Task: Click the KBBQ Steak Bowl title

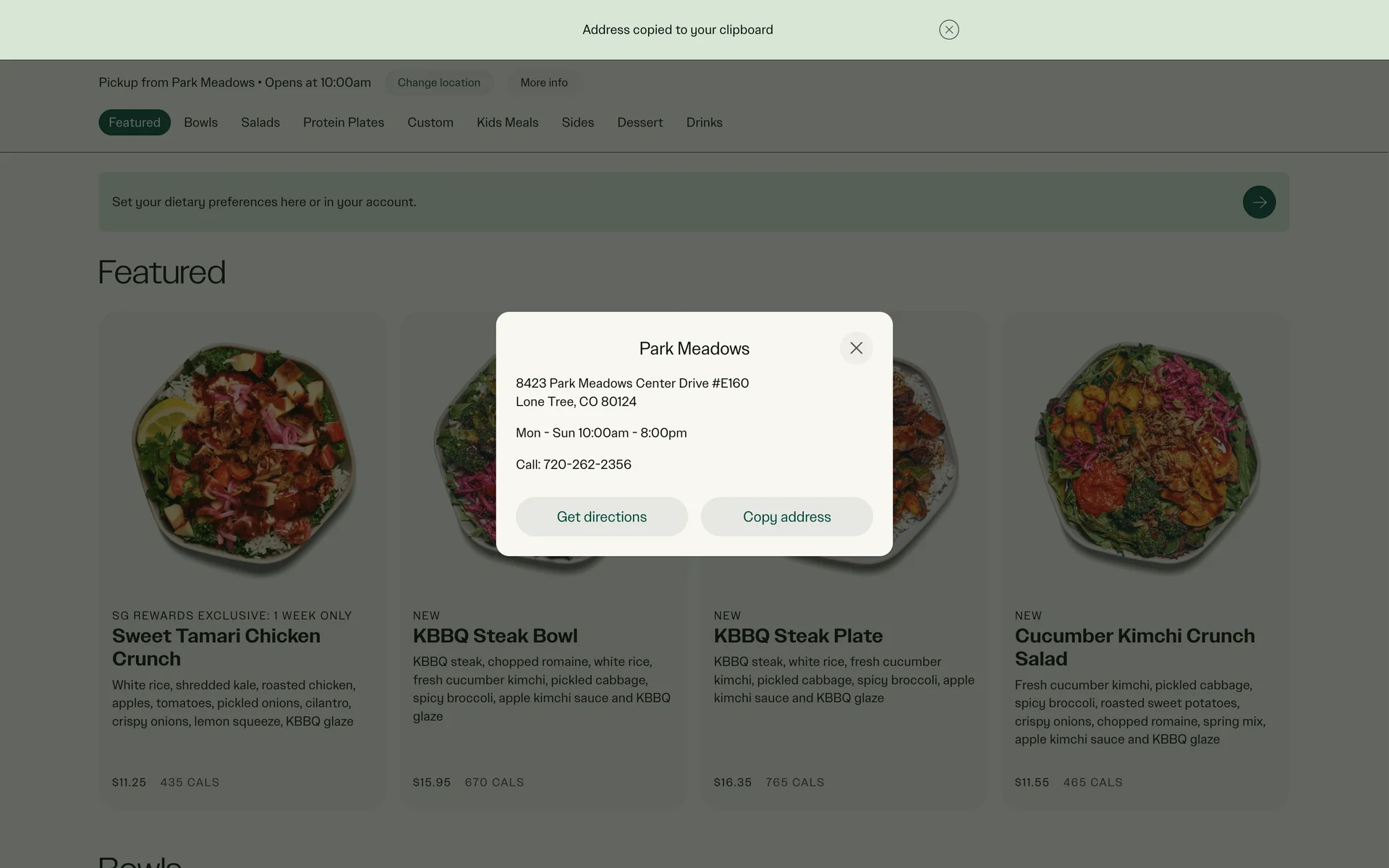Action: click(x=495, y=636)
